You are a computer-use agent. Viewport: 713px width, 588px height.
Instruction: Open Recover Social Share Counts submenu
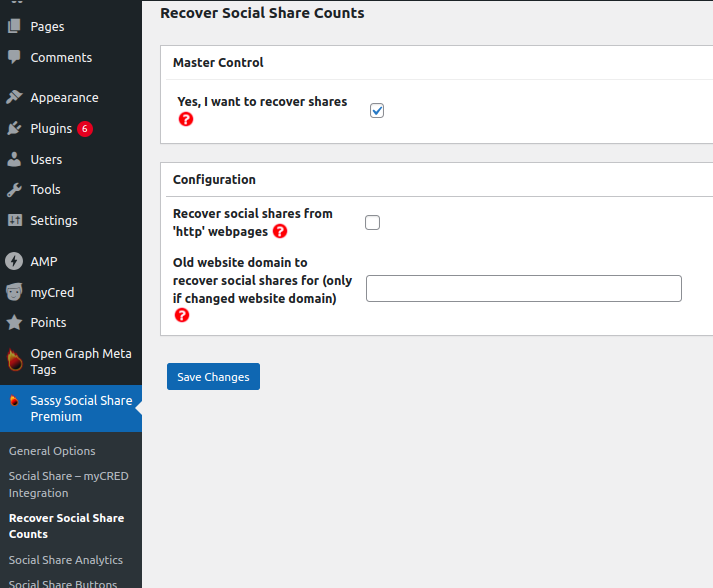66,526
